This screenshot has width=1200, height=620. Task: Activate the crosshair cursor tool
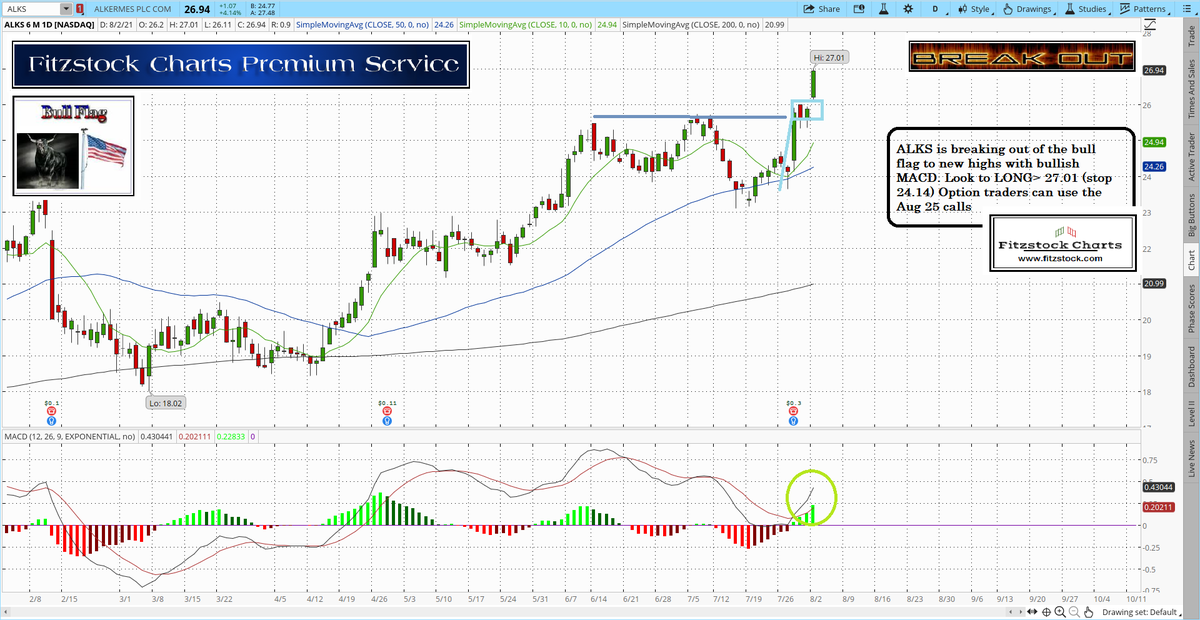(x=1046, y=611)
